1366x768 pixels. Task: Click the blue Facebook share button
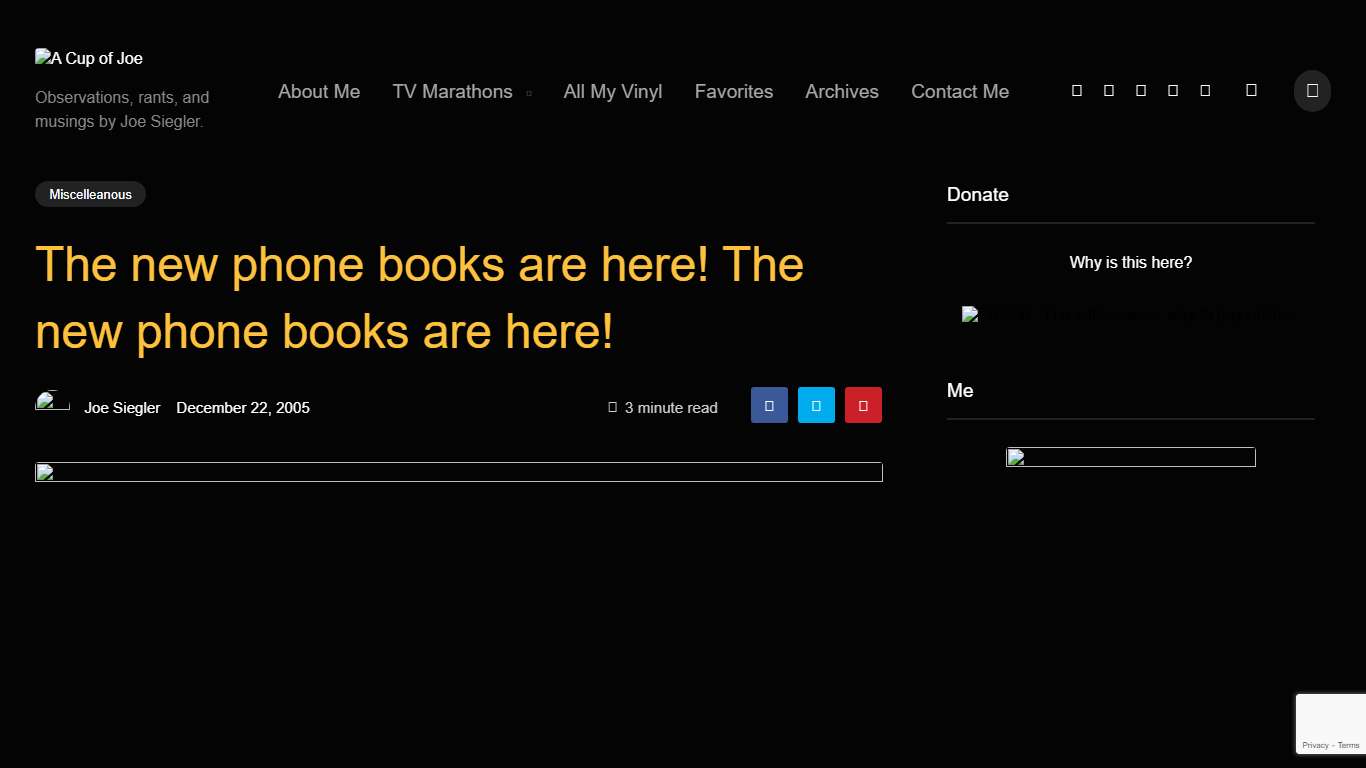click(769, 405)
